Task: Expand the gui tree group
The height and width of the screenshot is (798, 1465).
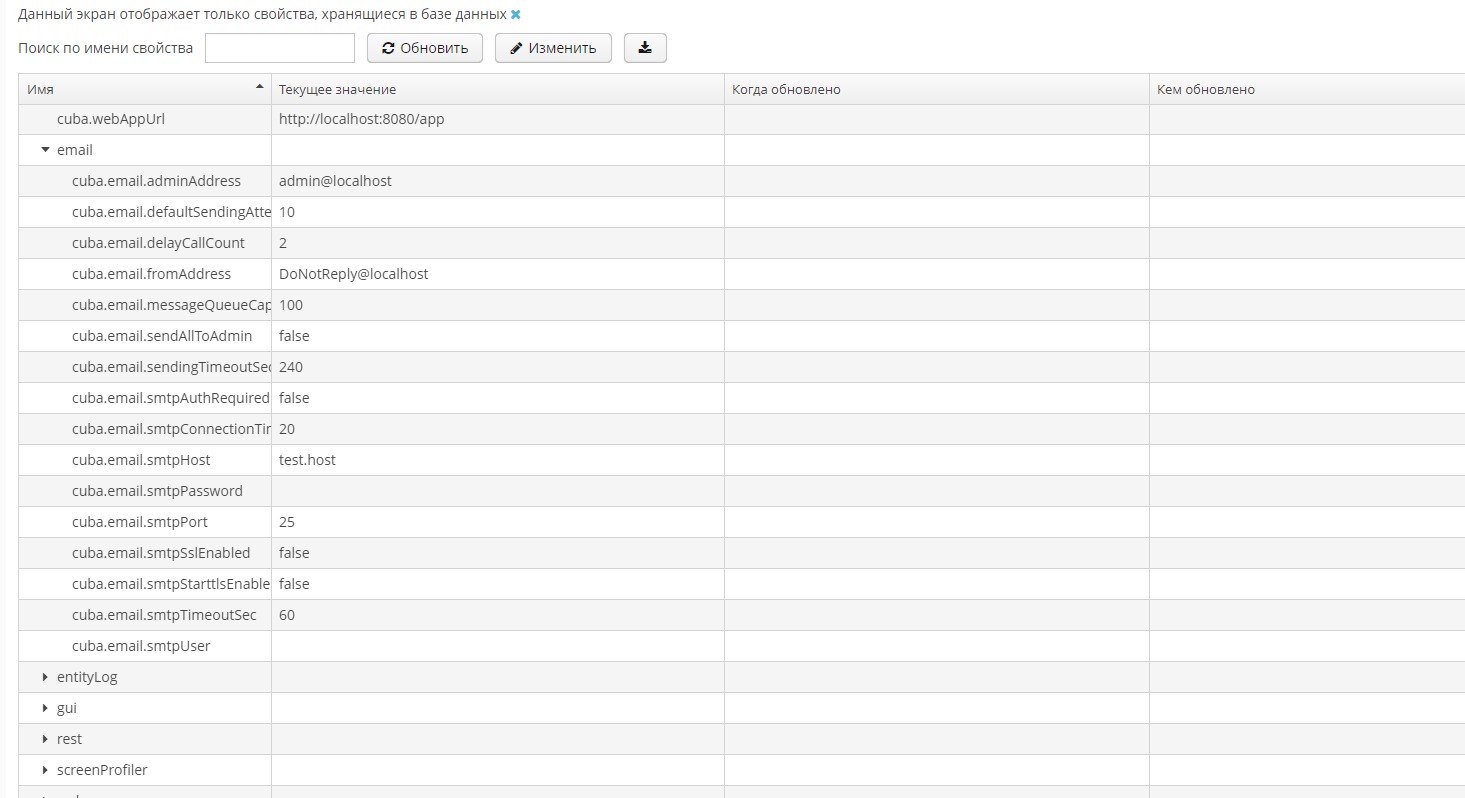Action: [x=45, y=708]
